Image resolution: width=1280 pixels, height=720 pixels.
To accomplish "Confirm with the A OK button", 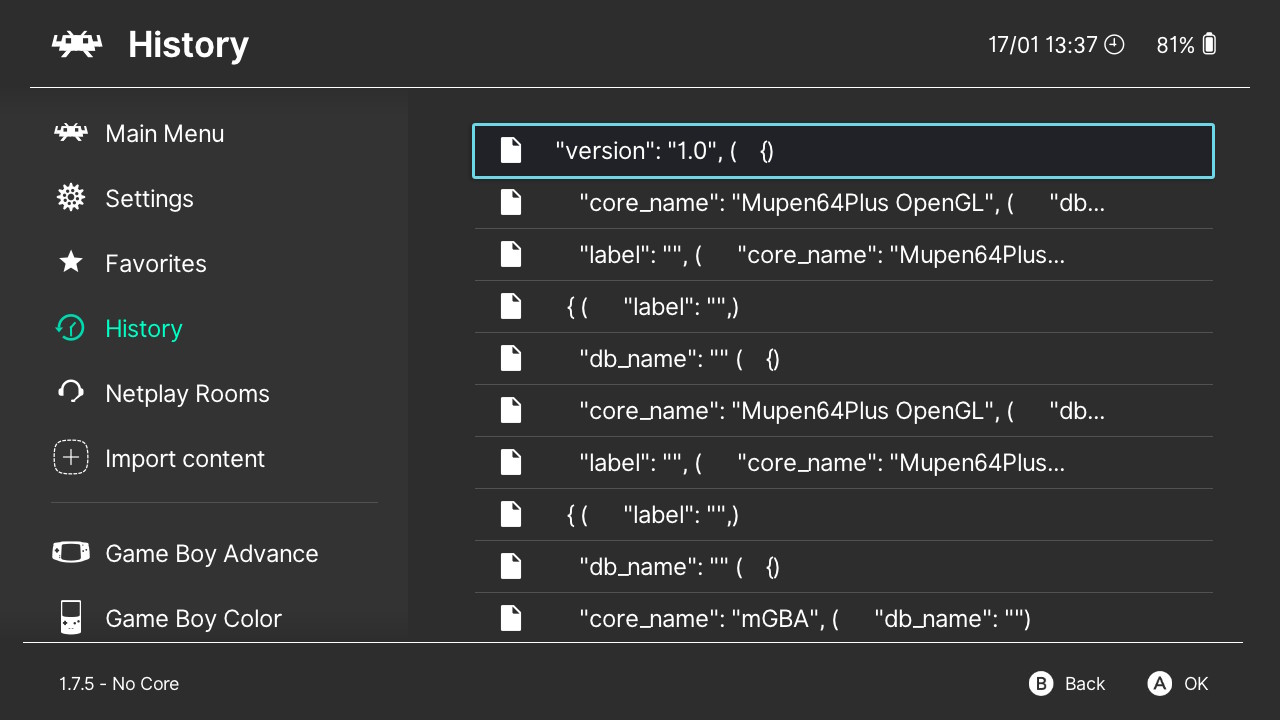I will [1178, 684].
